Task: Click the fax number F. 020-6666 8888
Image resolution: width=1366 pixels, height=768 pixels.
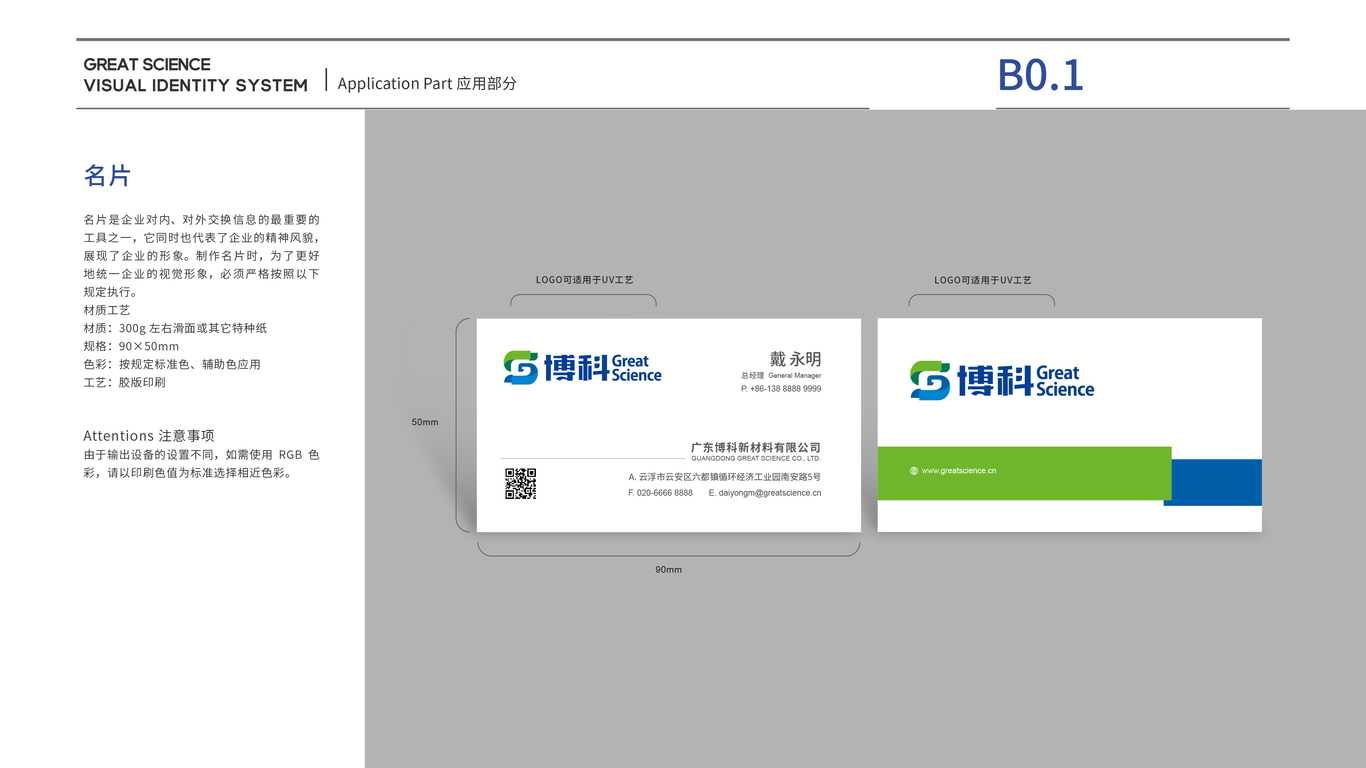Action: click(x=660, y=493)
